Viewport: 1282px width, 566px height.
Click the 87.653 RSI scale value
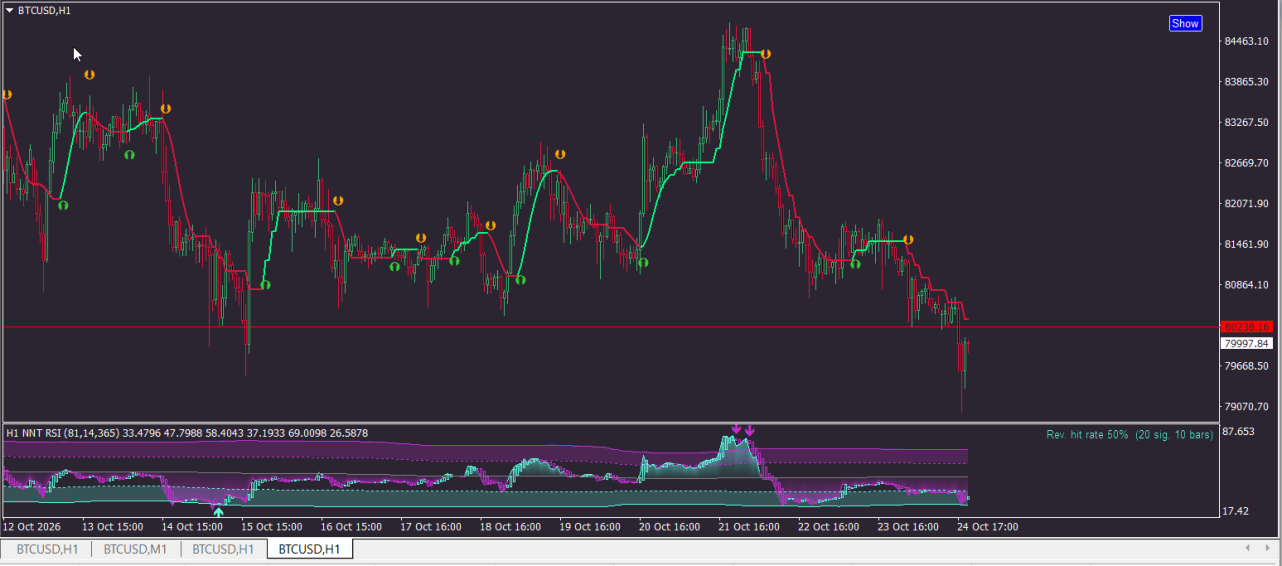1239,432
